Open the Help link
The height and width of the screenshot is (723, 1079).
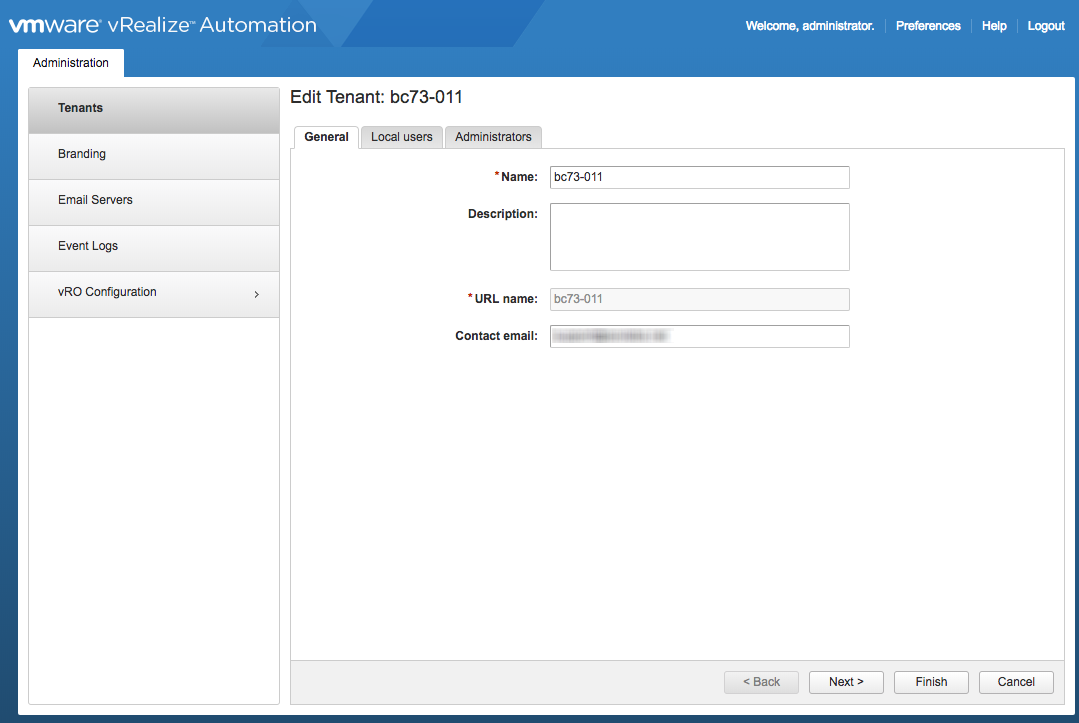[994, 25]
